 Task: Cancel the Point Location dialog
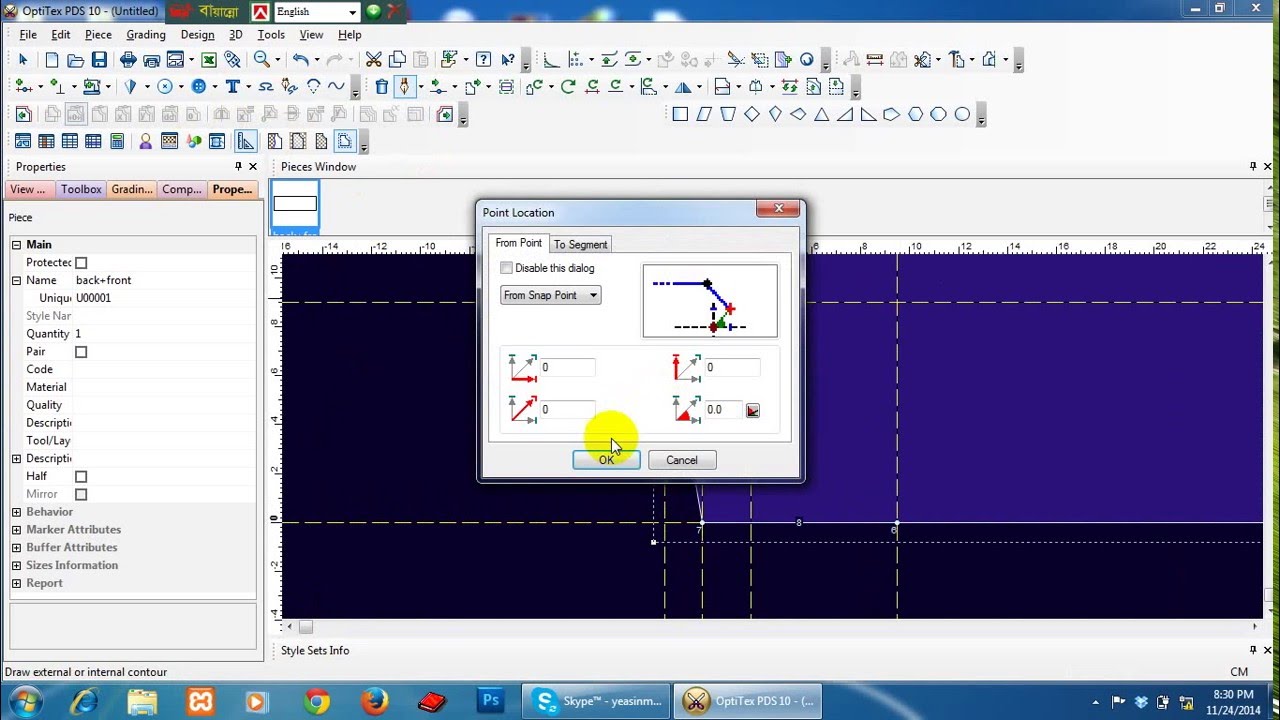(x=682, y=460)
